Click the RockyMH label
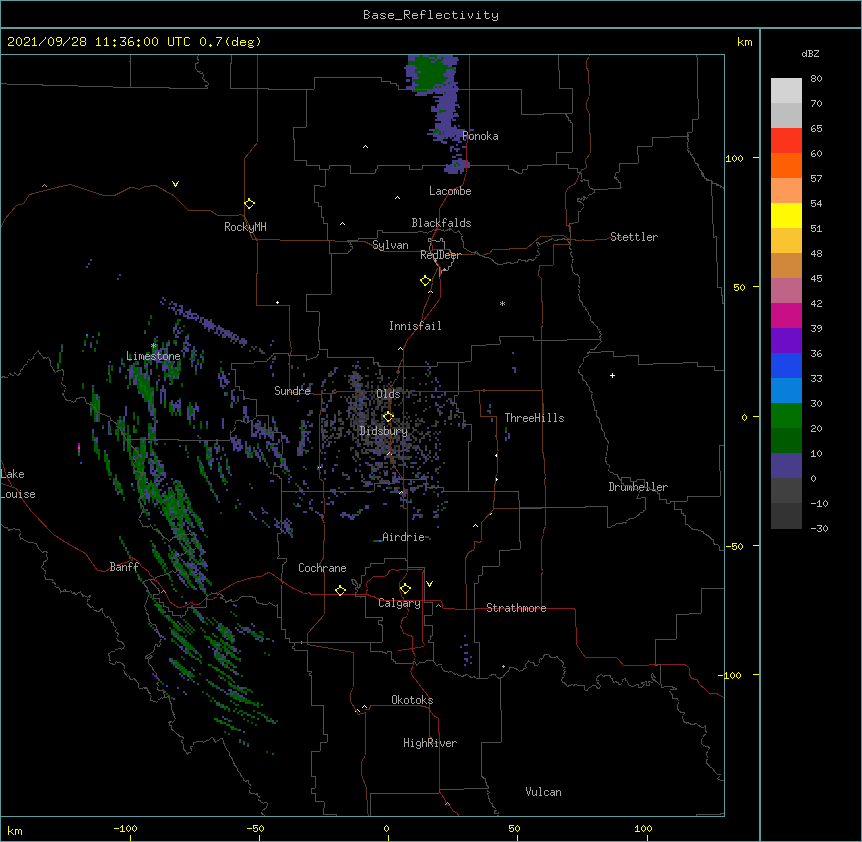Image resolution: width=862 pixels, height=842 pixels. coord(245,227)
